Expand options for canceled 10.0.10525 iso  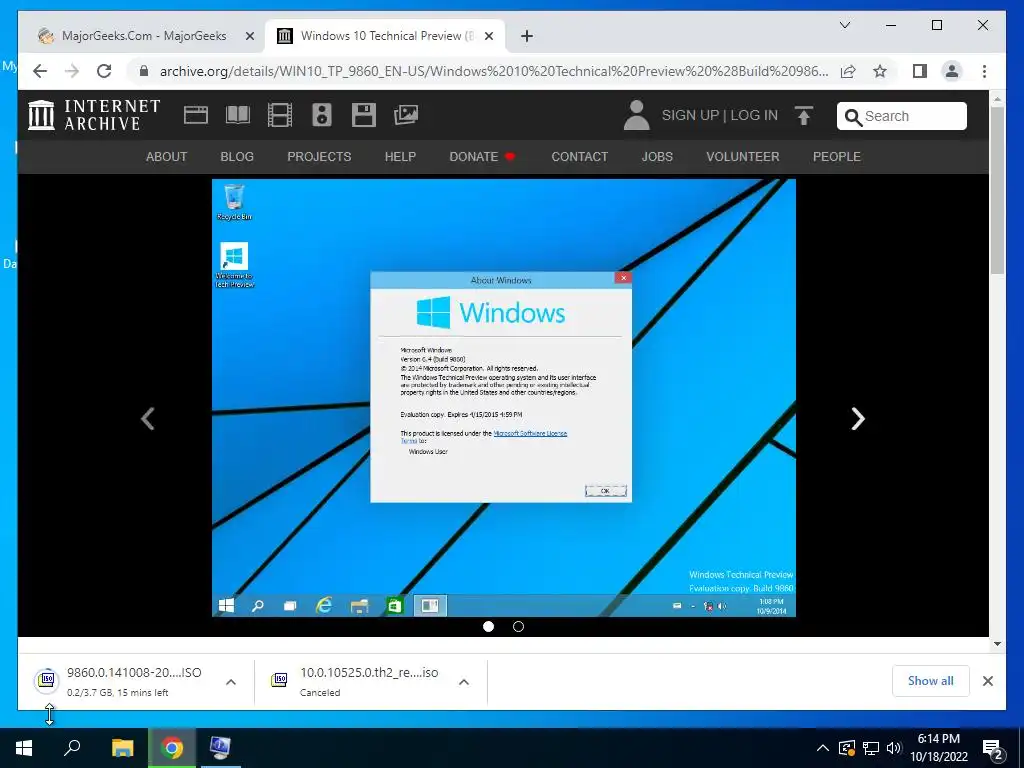tap(464, 682)
